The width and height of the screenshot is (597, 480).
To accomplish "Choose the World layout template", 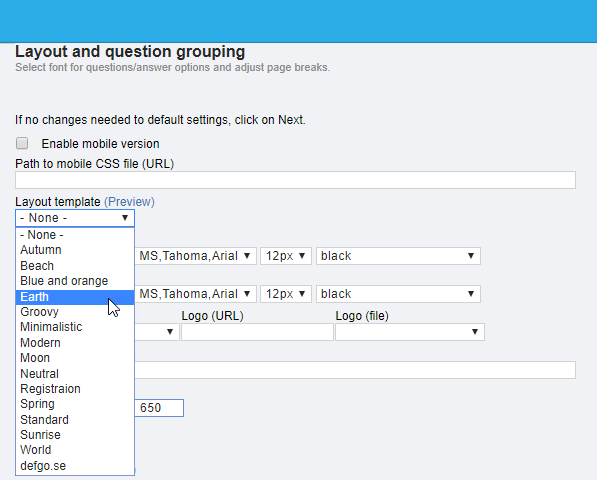I will 75,450.
